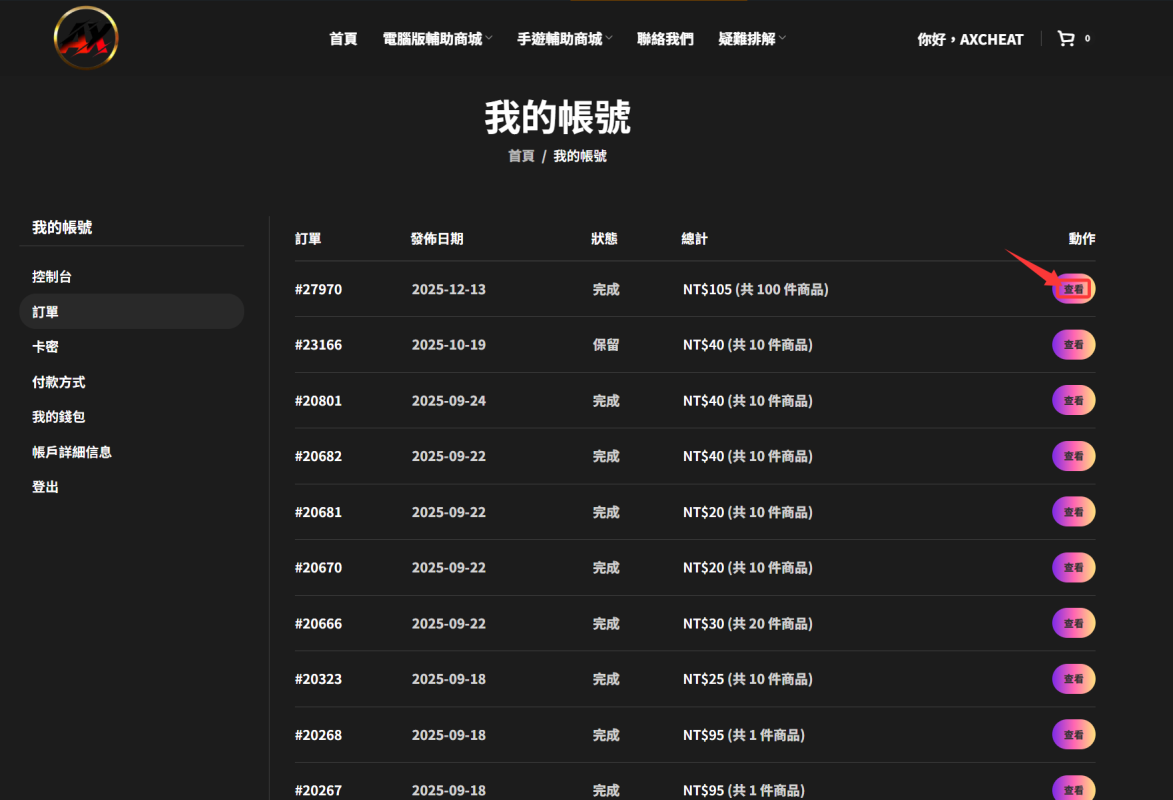The width and height of the screenshot is (1173, 800).
Task: Click the 首頁 breadcrumb link
Action: pos(521,156)
